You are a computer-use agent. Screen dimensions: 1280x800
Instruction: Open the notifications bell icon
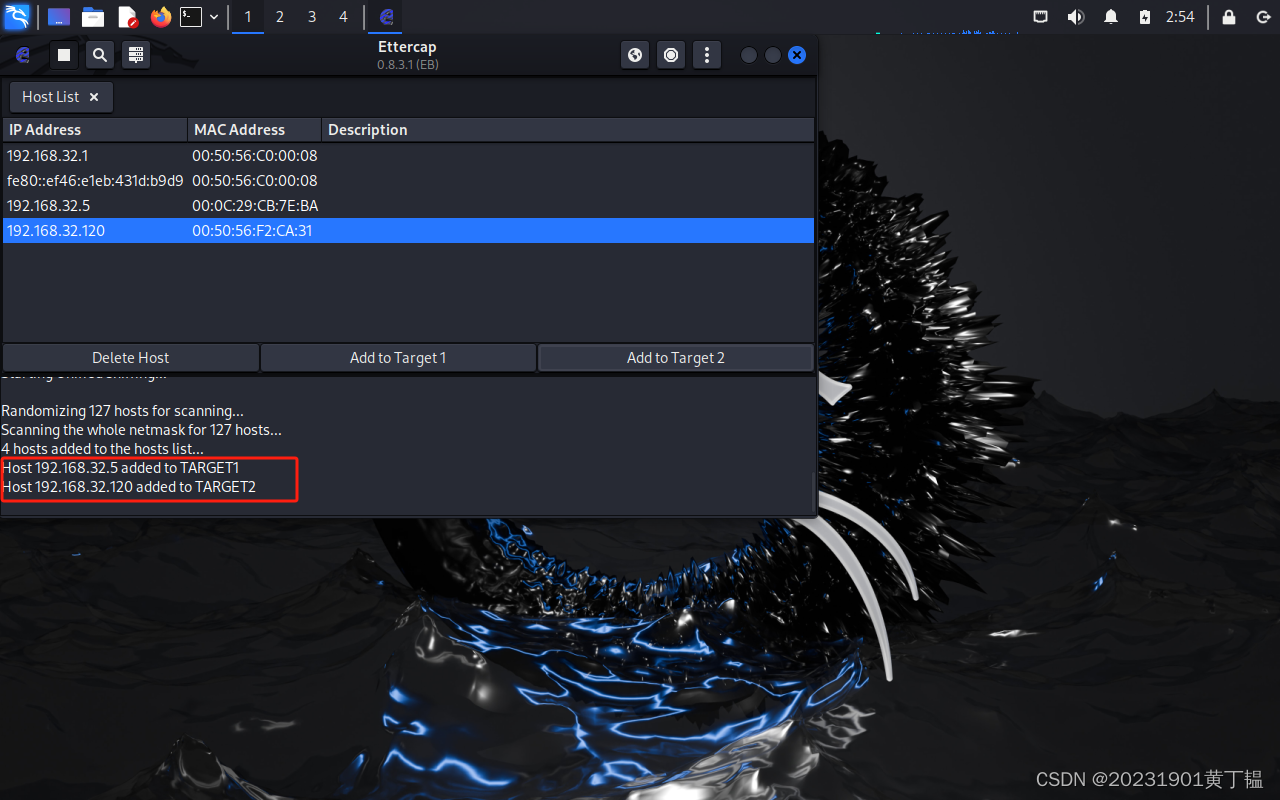[1111, 17]
